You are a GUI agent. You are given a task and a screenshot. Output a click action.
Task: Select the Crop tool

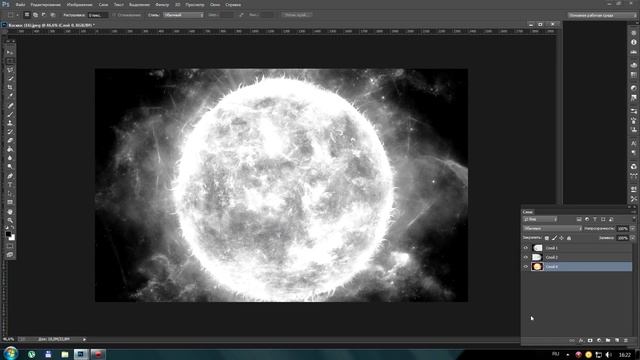[10, 87]
